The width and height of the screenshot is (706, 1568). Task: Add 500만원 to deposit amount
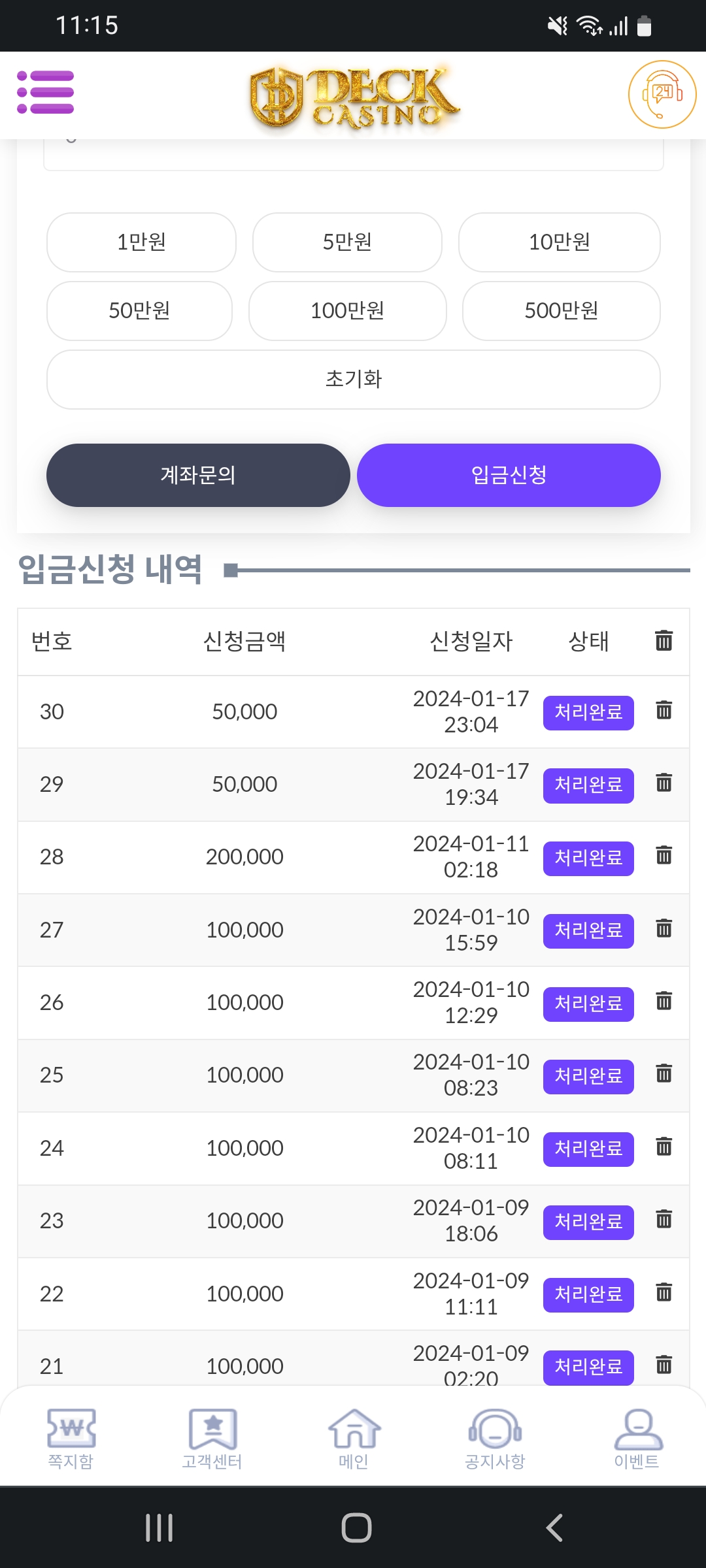point(561,310)
